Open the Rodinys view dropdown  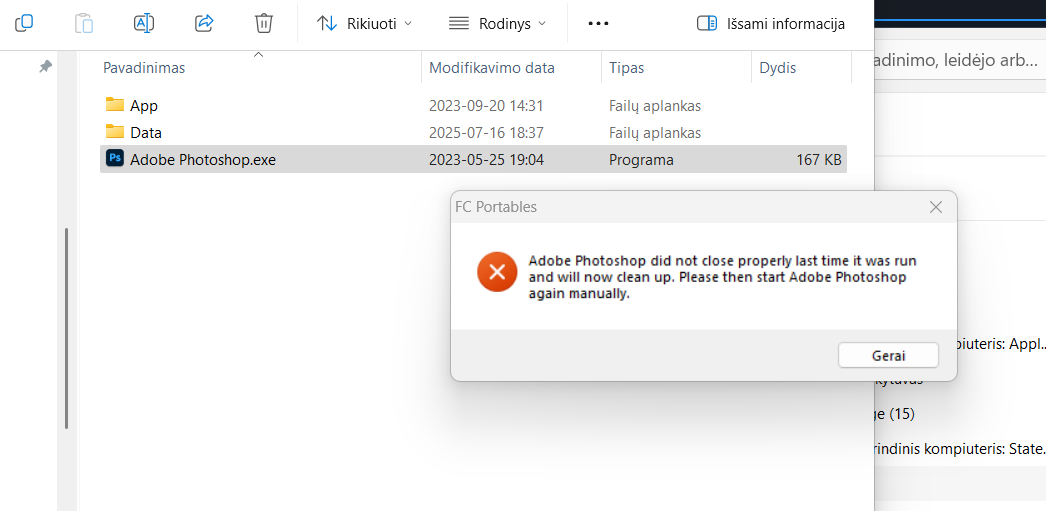(x=497, y=23)
